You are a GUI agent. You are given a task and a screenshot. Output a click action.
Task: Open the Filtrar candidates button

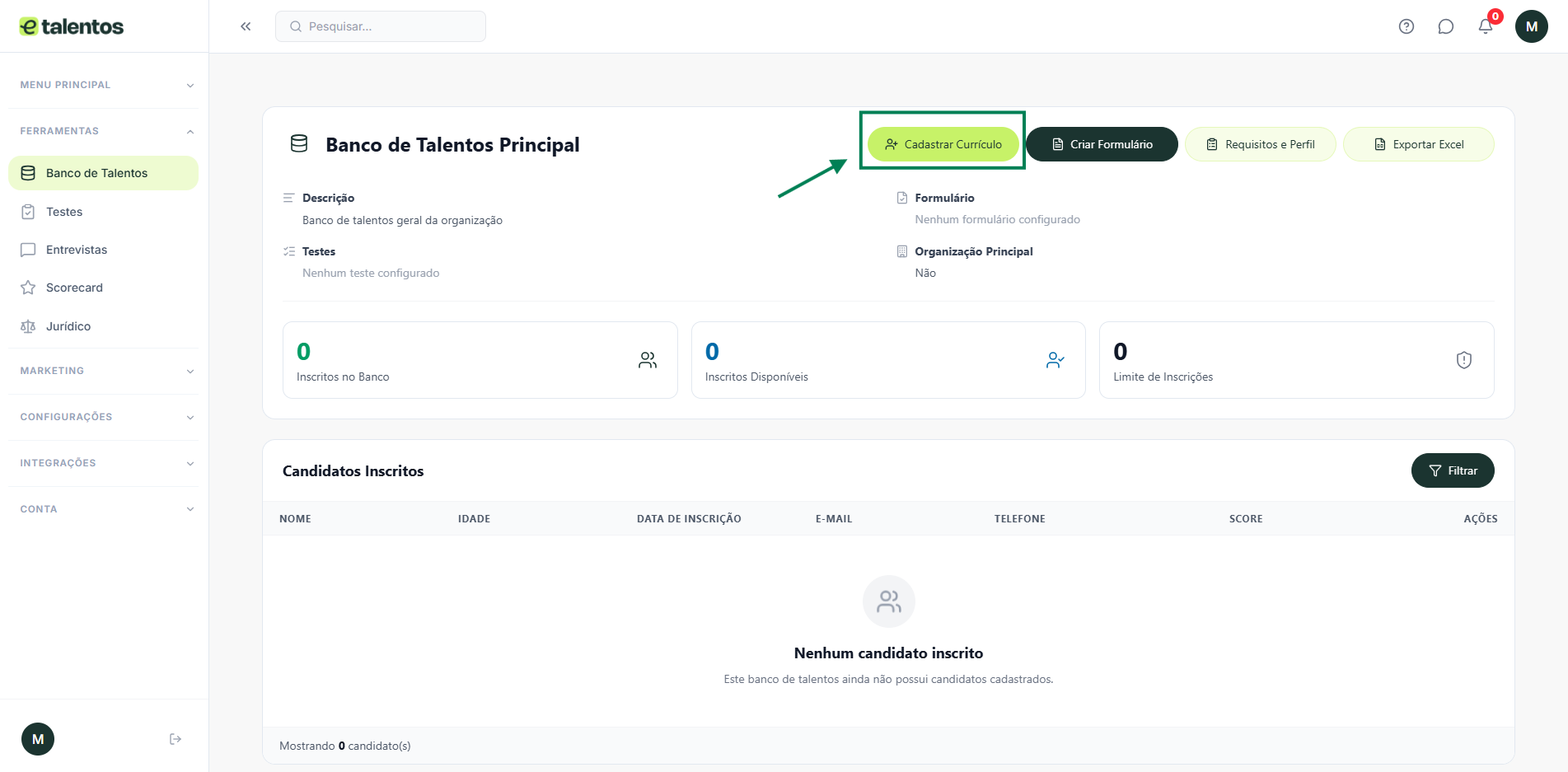tap(1452, 470)
